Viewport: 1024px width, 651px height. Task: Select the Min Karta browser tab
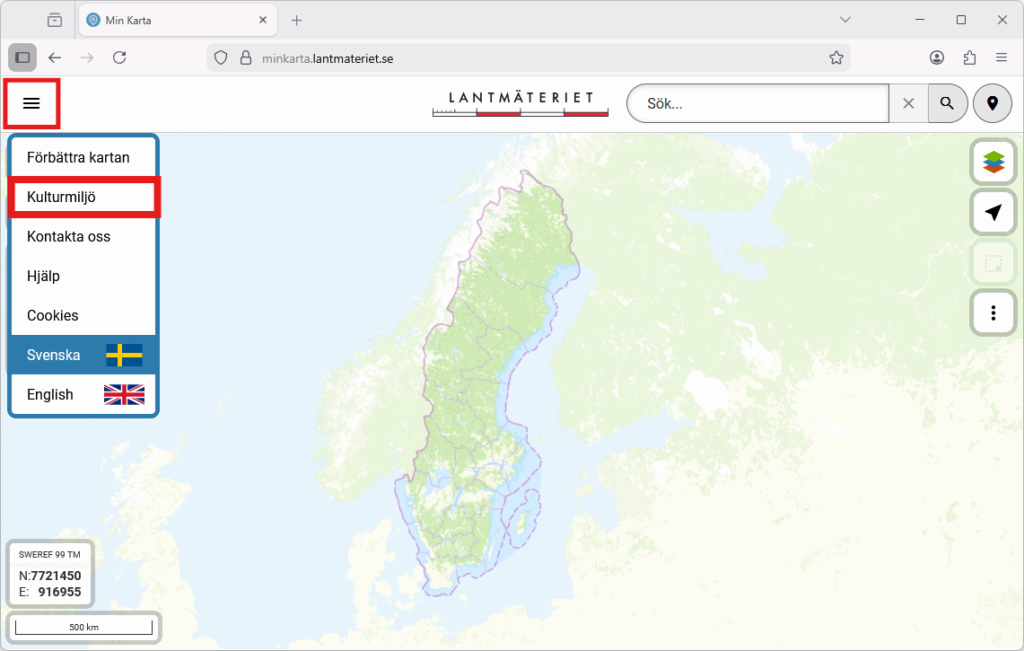click(x=160, y=19)
